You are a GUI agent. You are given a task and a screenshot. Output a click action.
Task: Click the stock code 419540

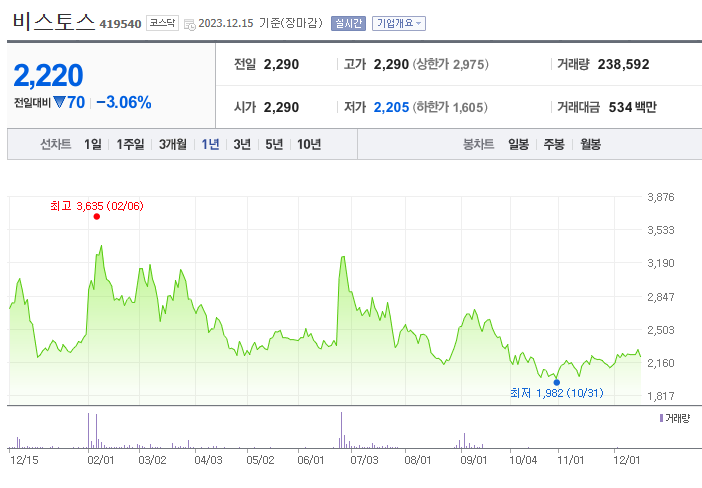pos(120,24)
